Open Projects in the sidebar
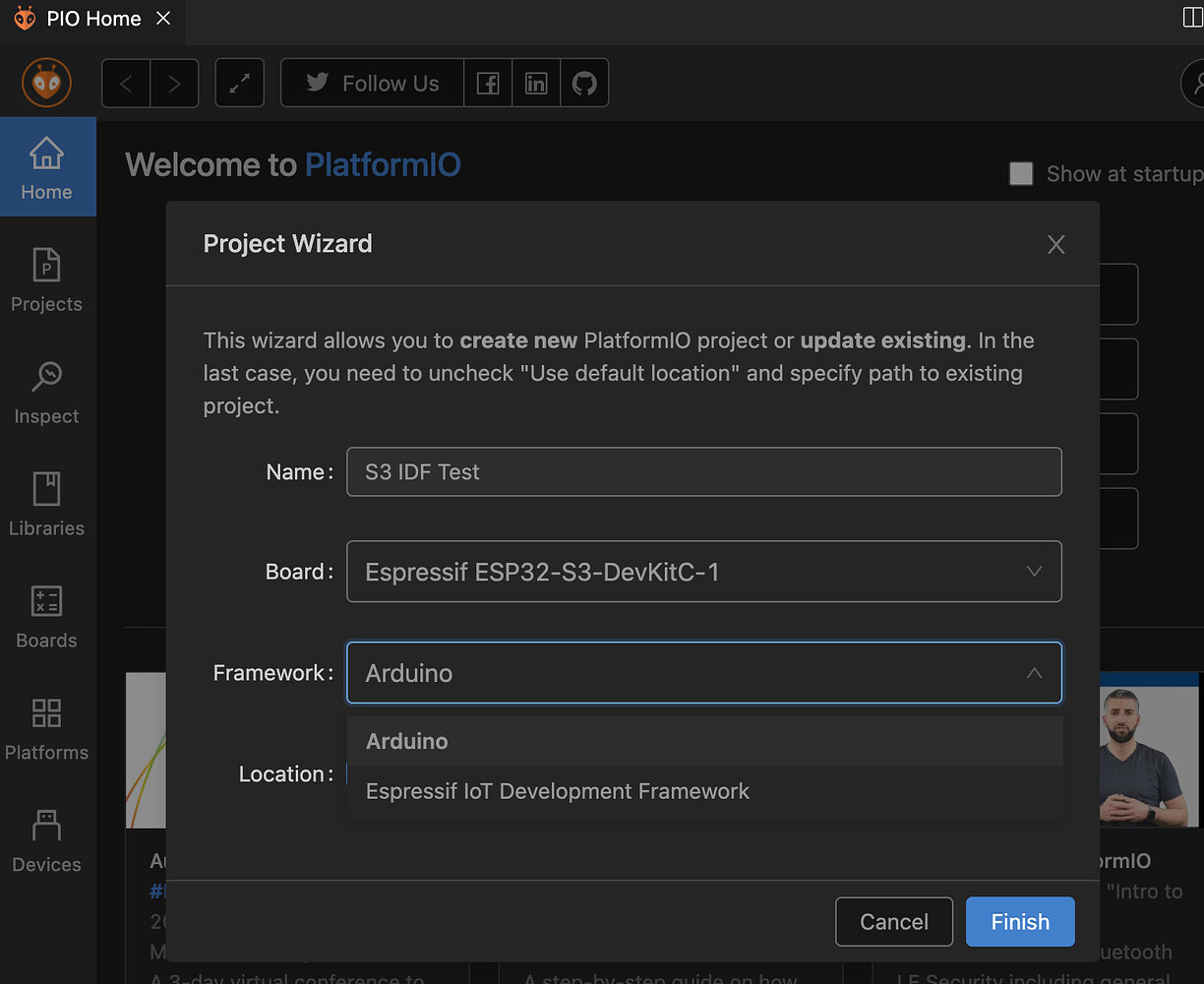Screen dimensions: 1204x984 (47, 280)
